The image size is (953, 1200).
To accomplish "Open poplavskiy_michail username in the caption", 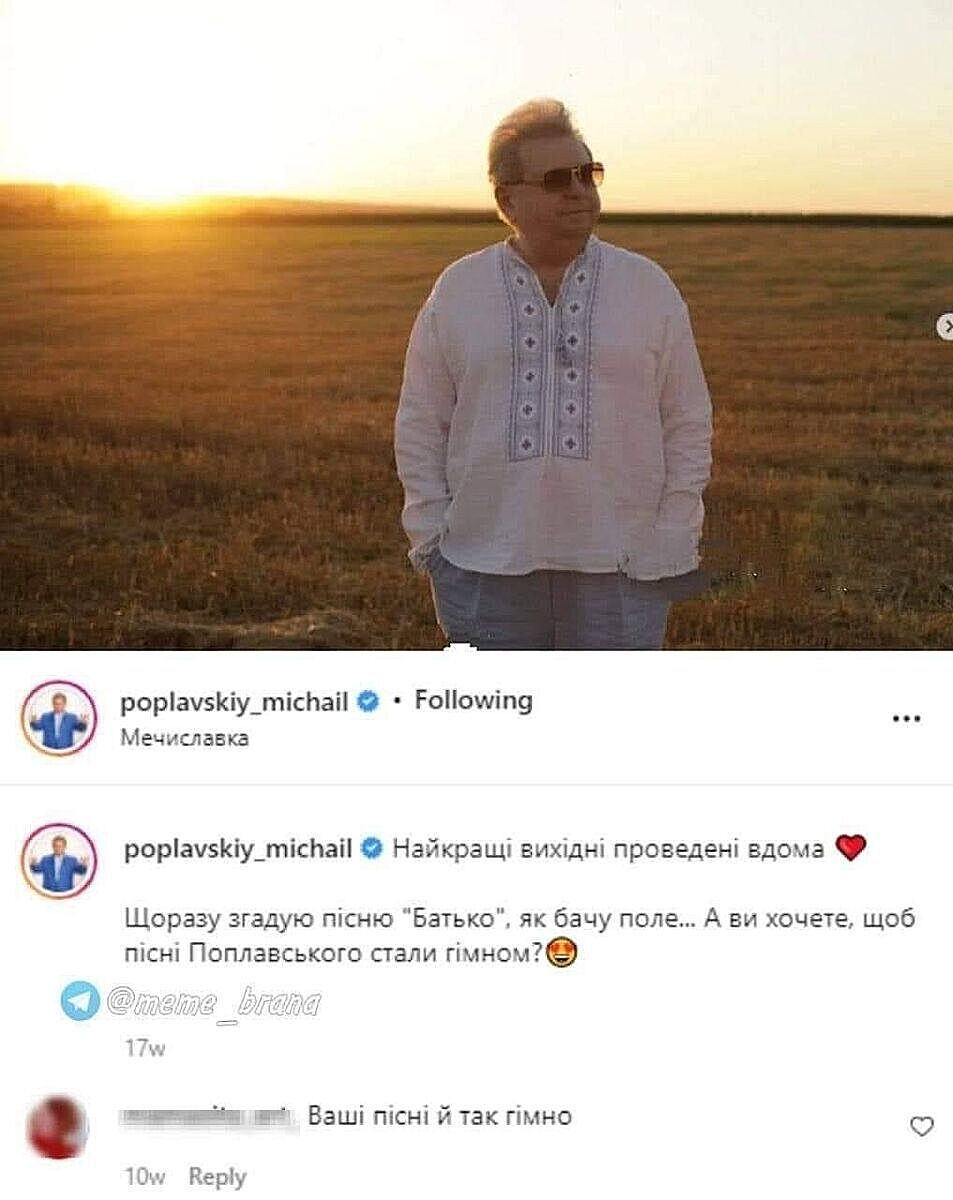I will tap(238, 850).
